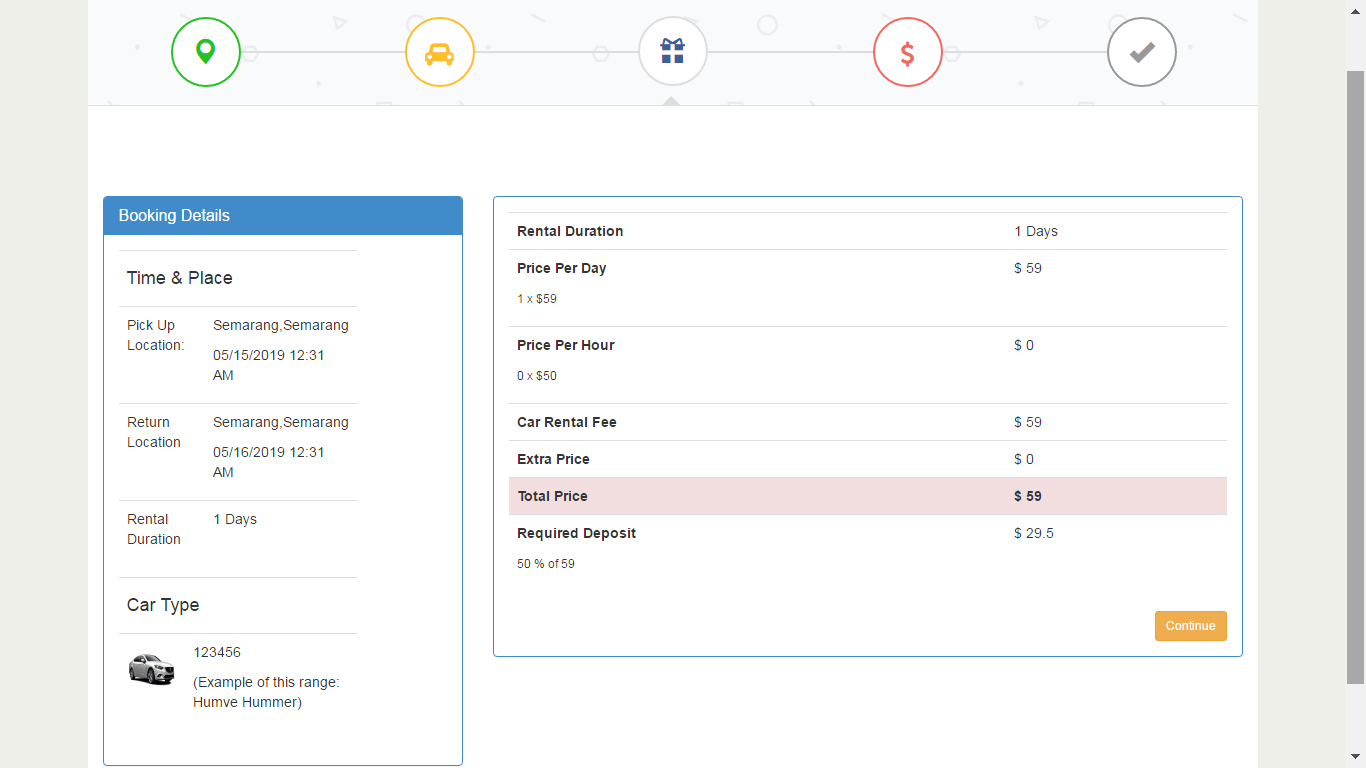Go to the red dollar sign payment step
Viewport: 1366px width, 768px height.
click(907, 52)
